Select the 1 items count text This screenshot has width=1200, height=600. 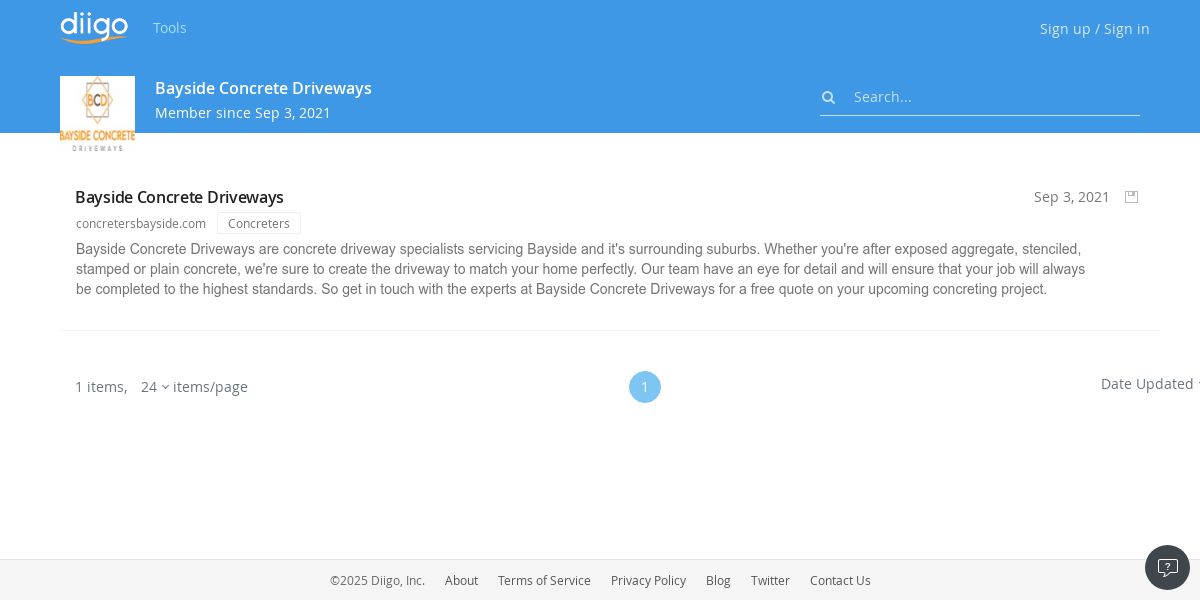click(101, 387)
